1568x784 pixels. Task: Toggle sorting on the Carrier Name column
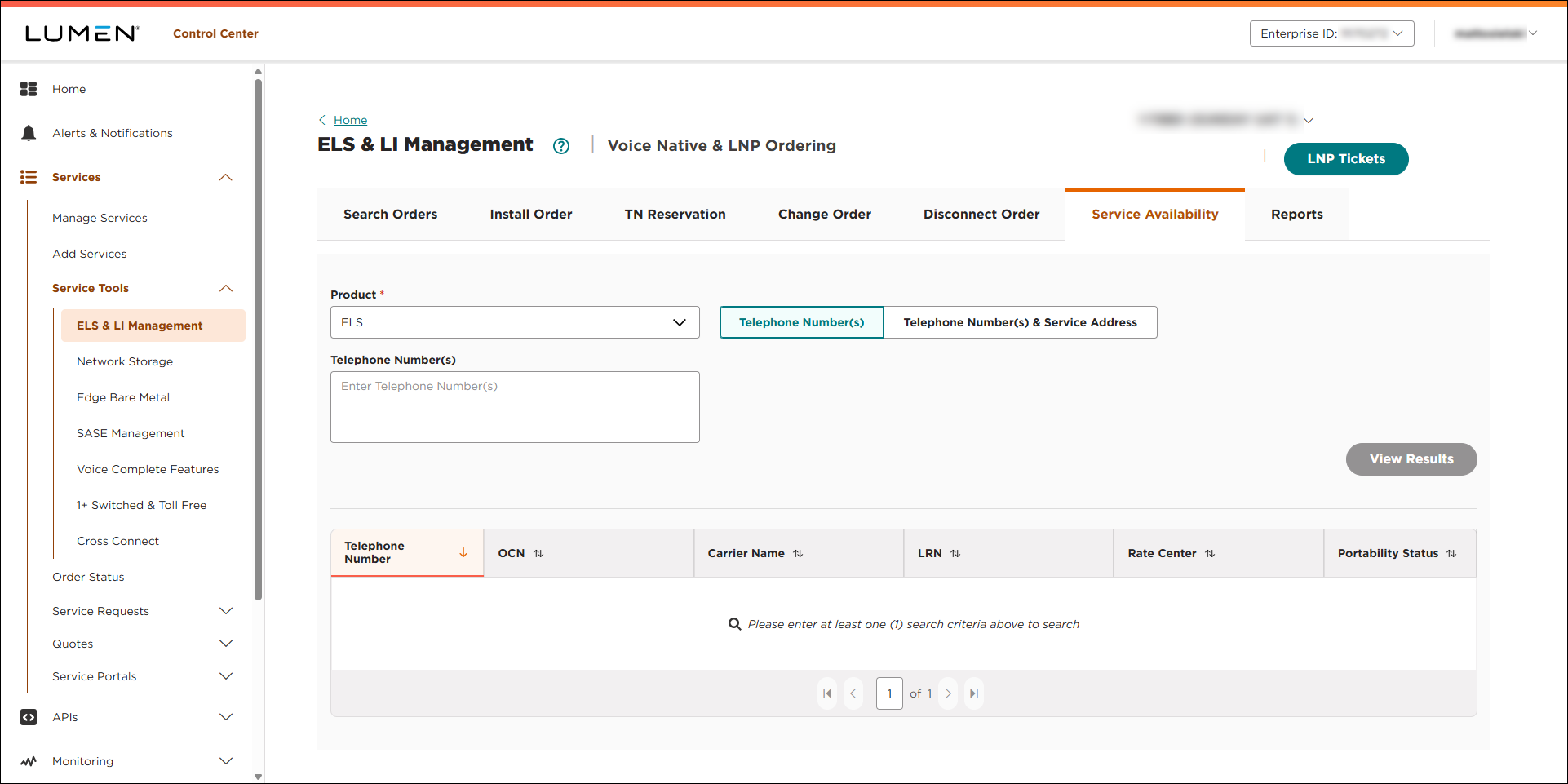click(798, 553)
